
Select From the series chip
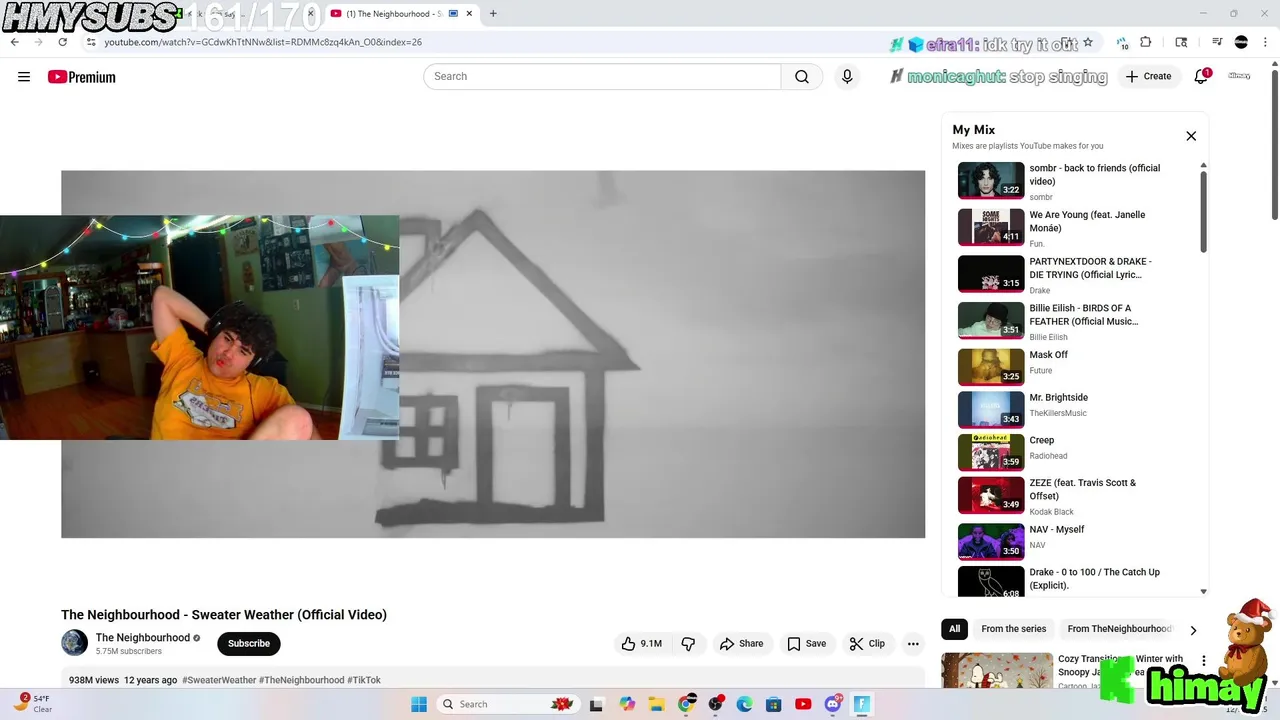click(x=1013, y=629)
